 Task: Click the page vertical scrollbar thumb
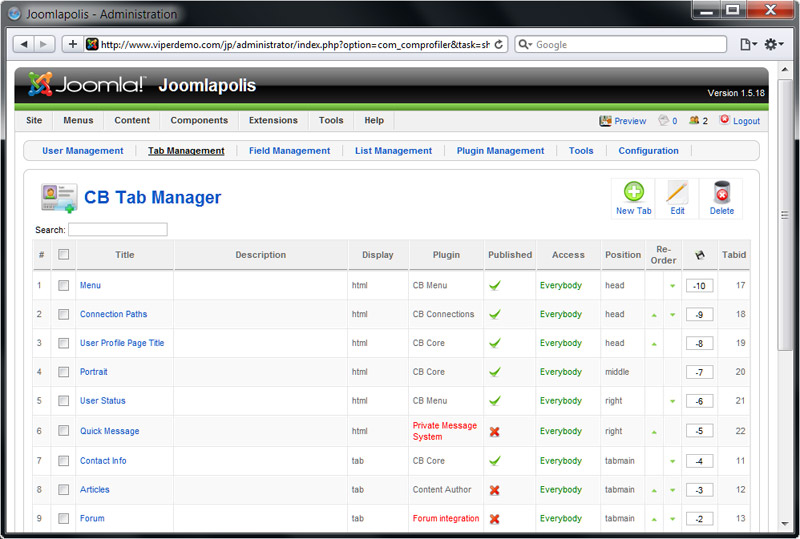pyautogui.click(x=784, y=214)
